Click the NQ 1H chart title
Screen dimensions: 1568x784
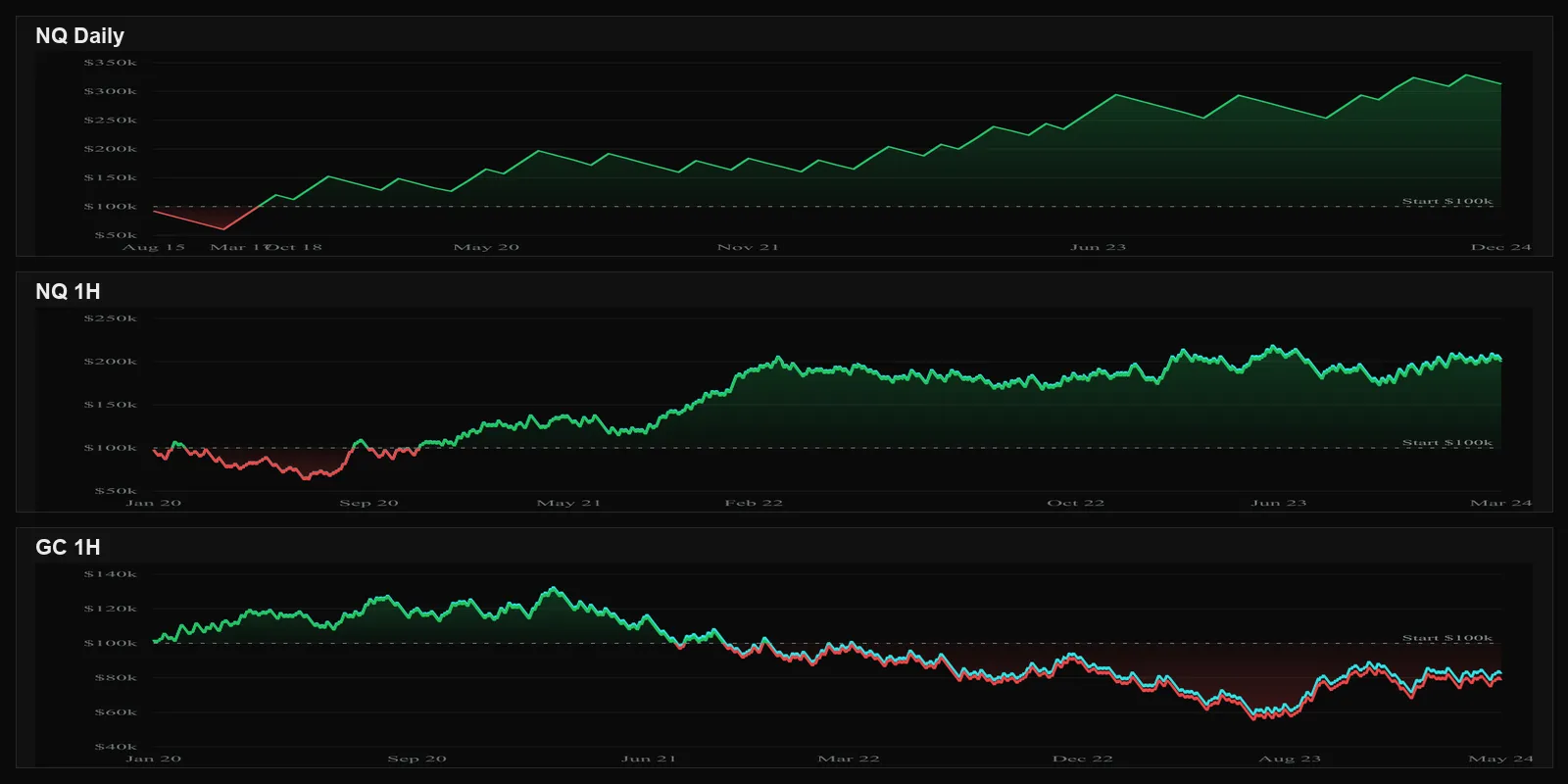tap(68, 292)
